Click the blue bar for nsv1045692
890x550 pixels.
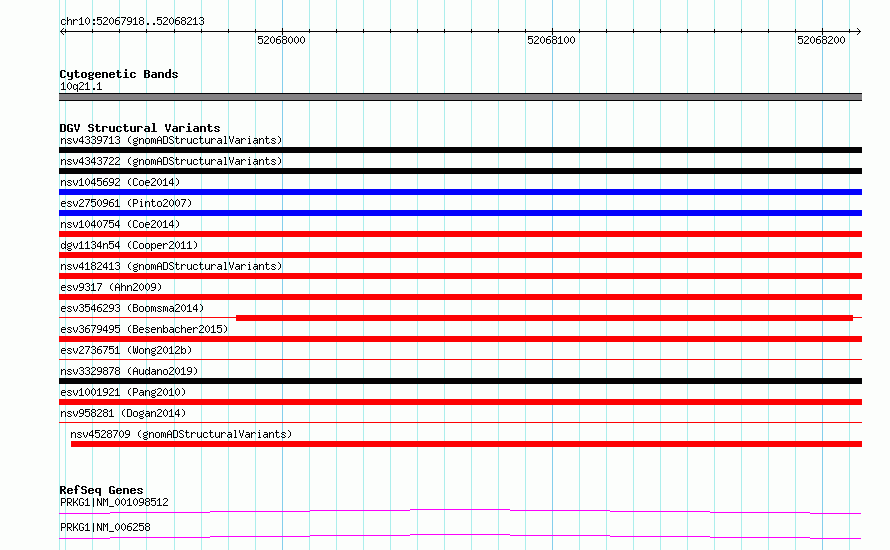click(x=460, y=192)
